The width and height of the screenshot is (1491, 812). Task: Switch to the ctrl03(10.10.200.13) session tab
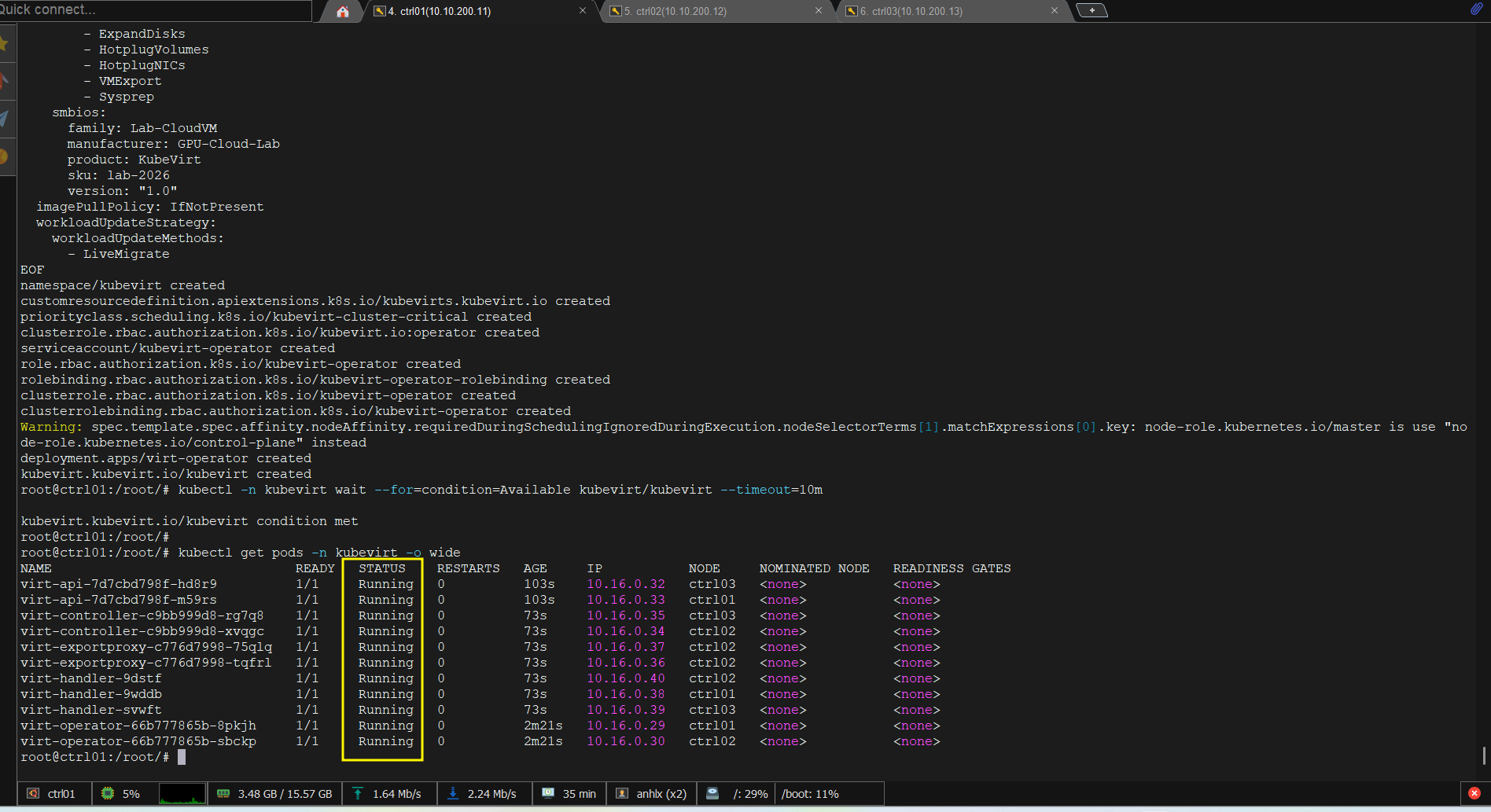pos(952,11)
